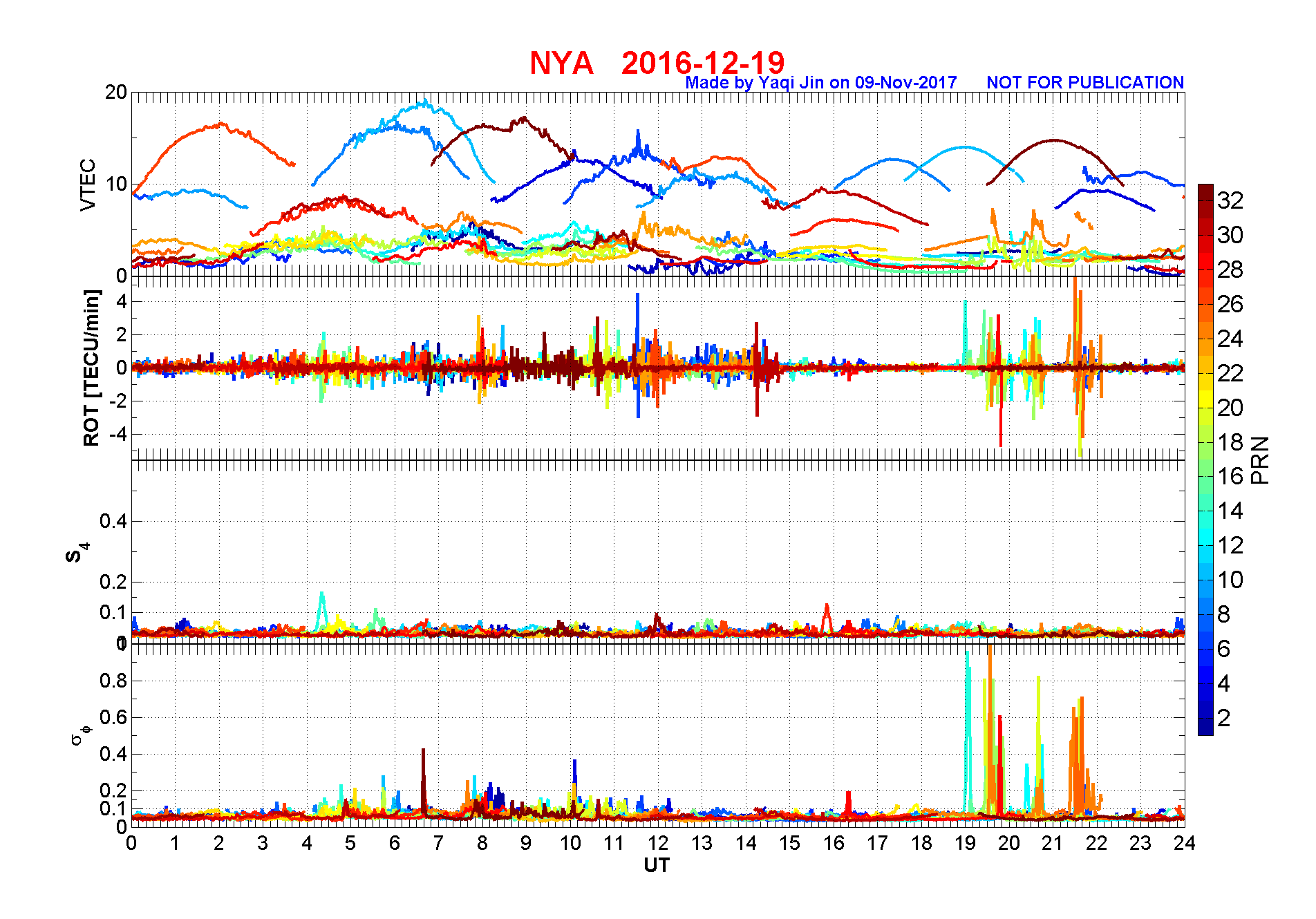Click x-axis tick label 19
This screenshot has height=919, width=1316.
point(965,843)
